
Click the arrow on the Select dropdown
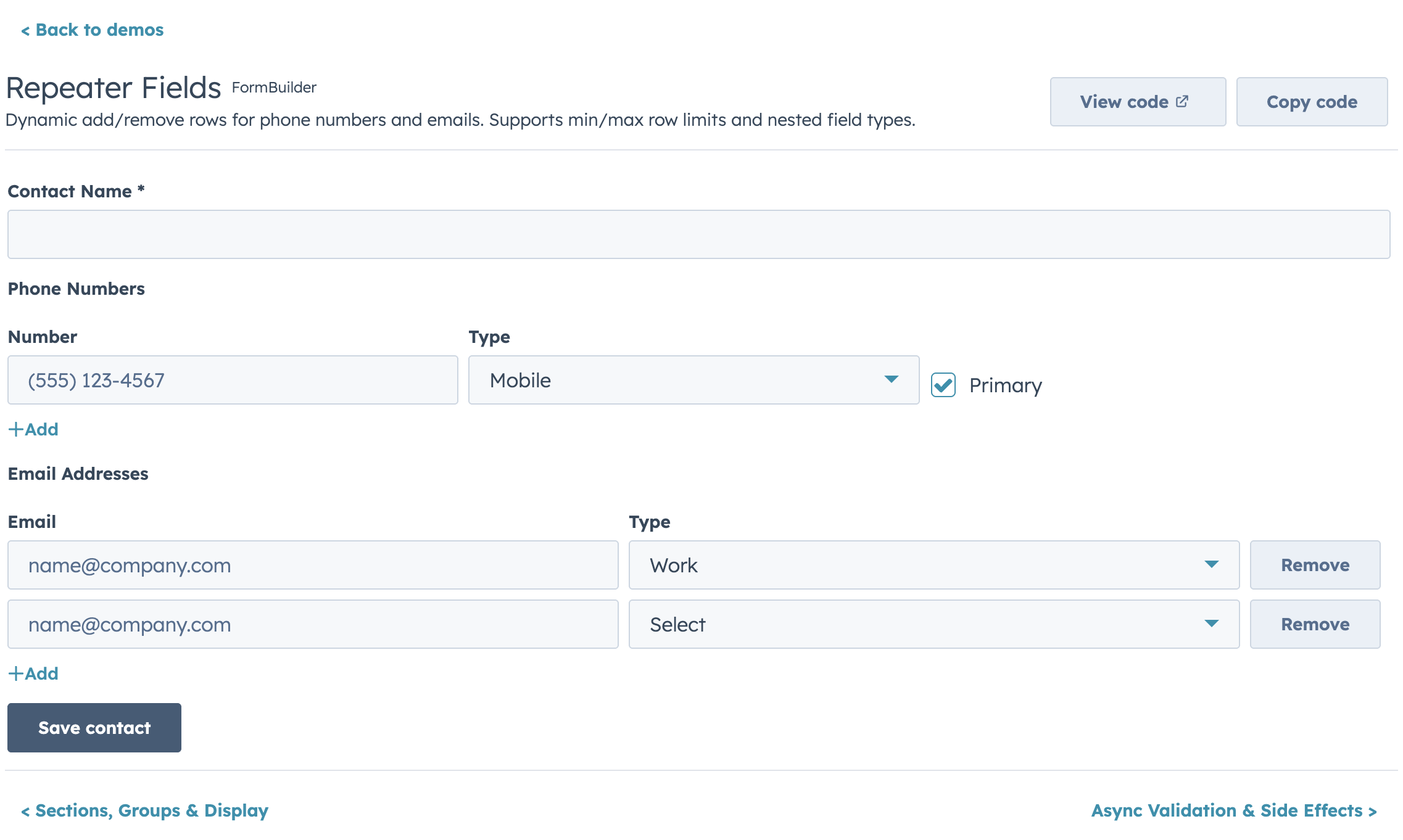(x=1211, y=624)
